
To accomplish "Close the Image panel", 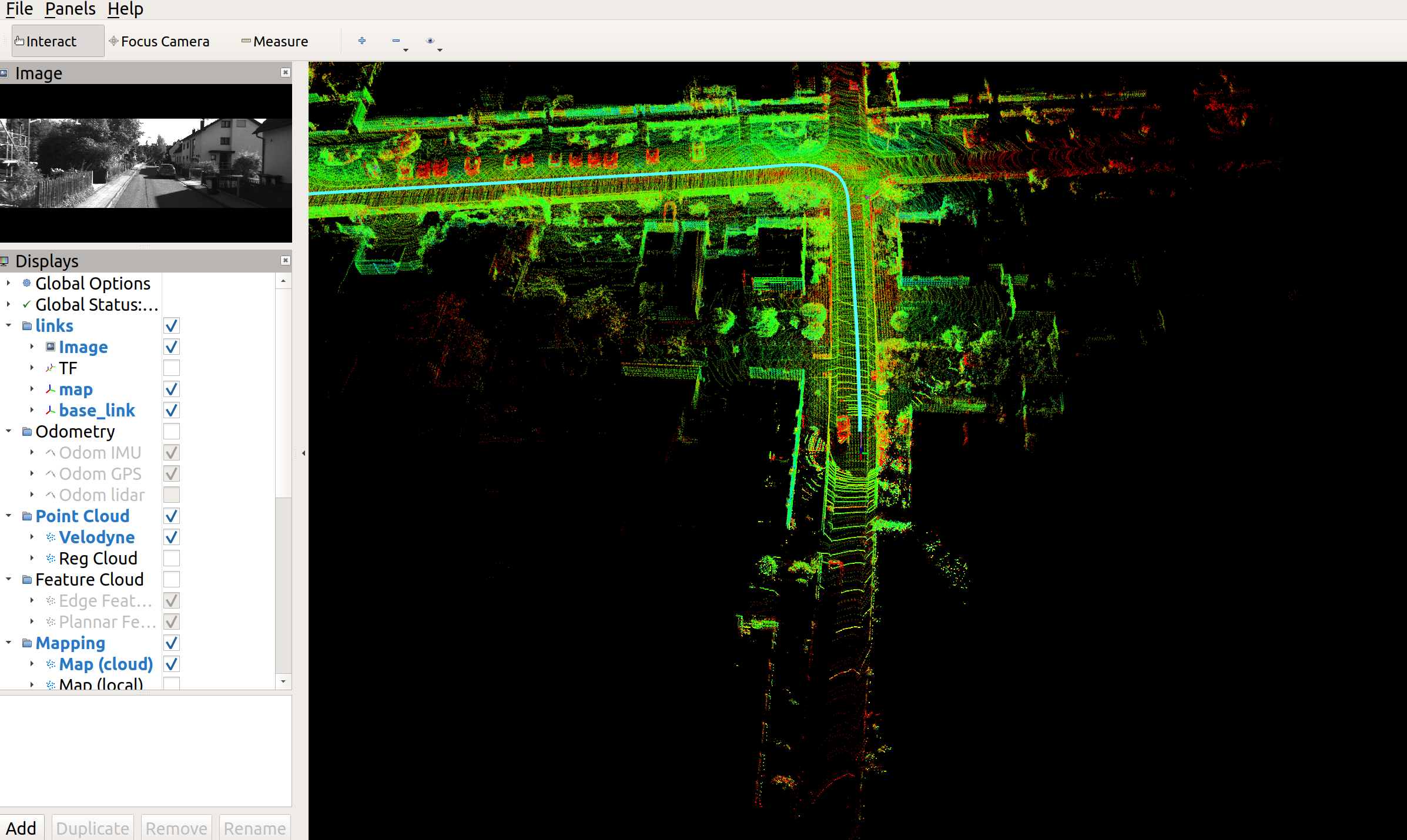I will pos(286,72).
